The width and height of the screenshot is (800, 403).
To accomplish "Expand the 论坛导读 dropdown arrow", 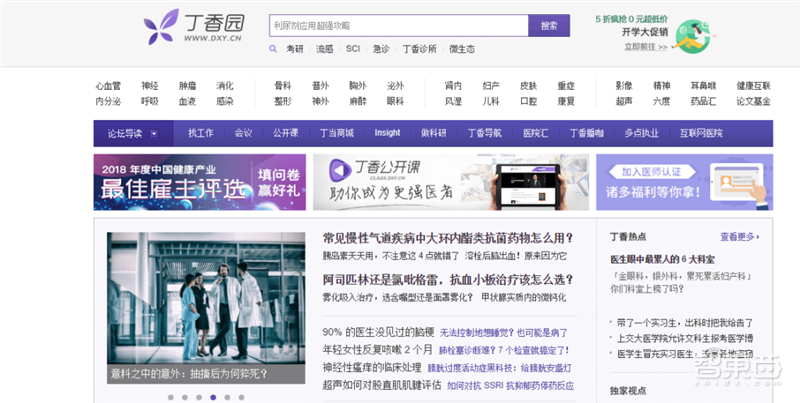I will point(154,134).
